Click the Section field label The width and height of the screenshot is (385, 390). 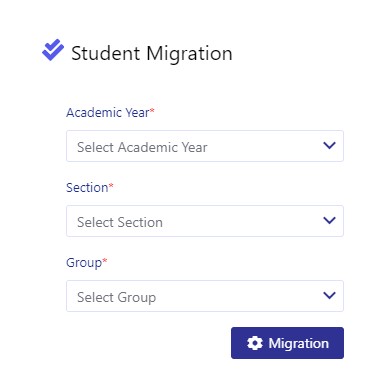(x=87, y=188)
